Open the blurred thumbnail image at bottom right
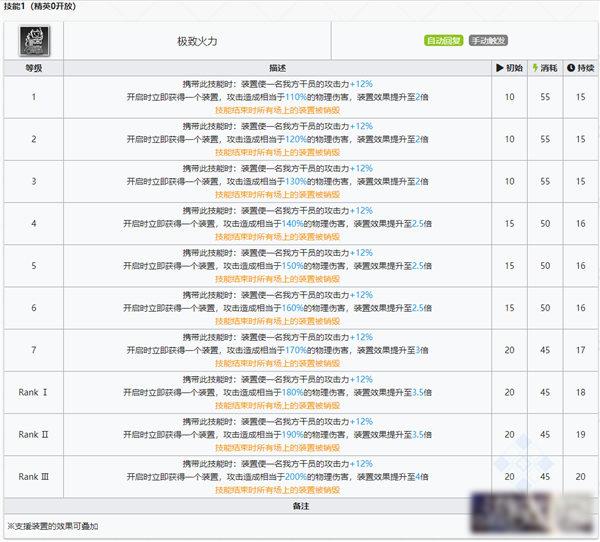Image resolution: width=600 pixels, height=542 pixels. click(534, 513)
